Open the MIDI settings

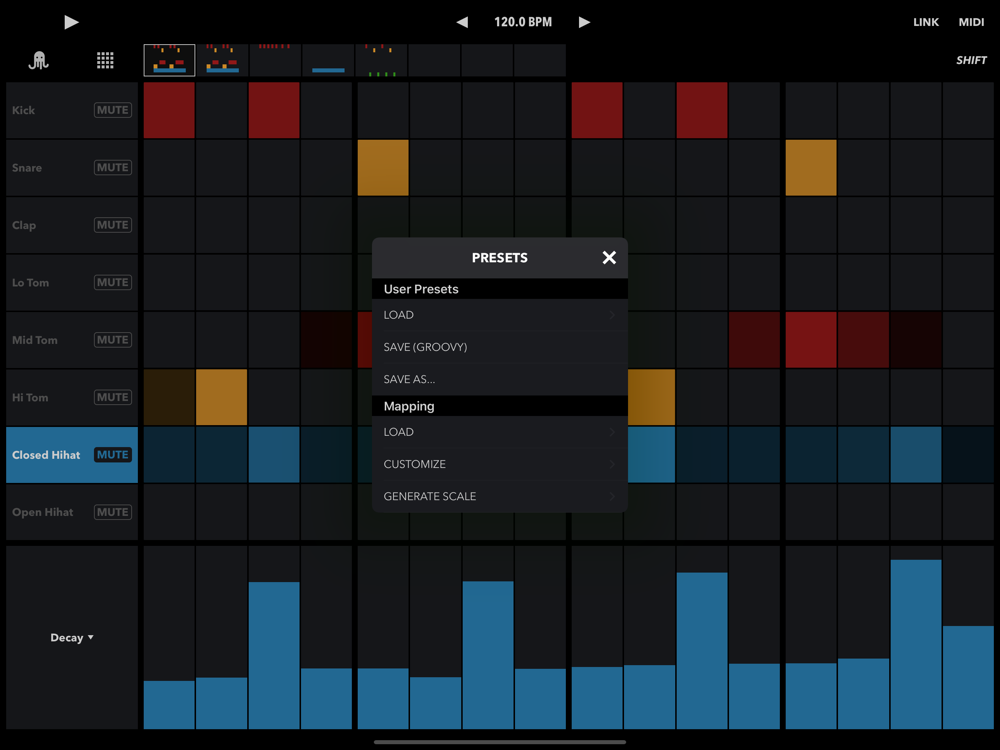point(971,22)
